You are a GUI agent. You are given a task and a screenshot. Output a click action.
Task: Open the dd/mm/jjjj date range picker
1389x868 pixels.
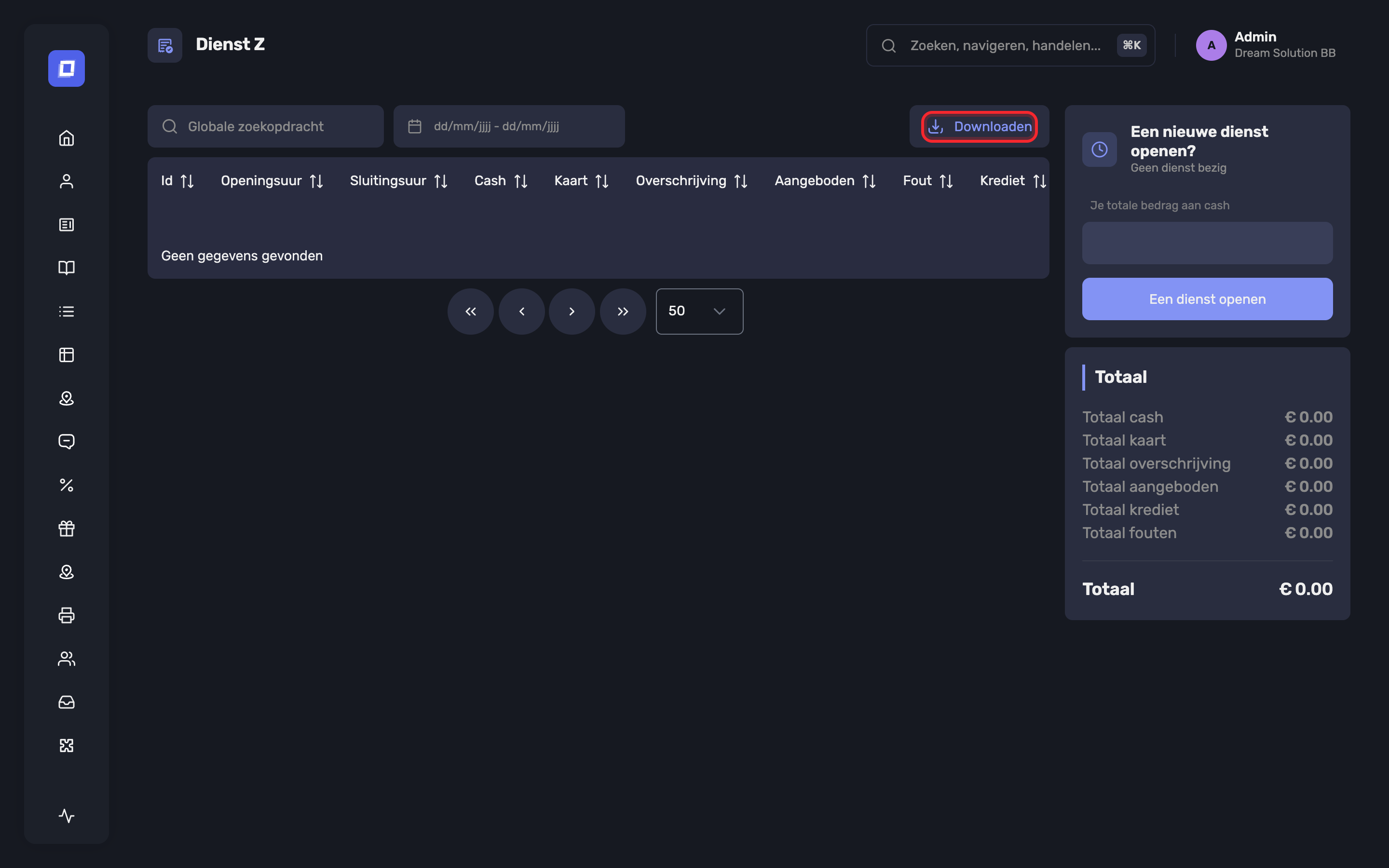(508, 126)
